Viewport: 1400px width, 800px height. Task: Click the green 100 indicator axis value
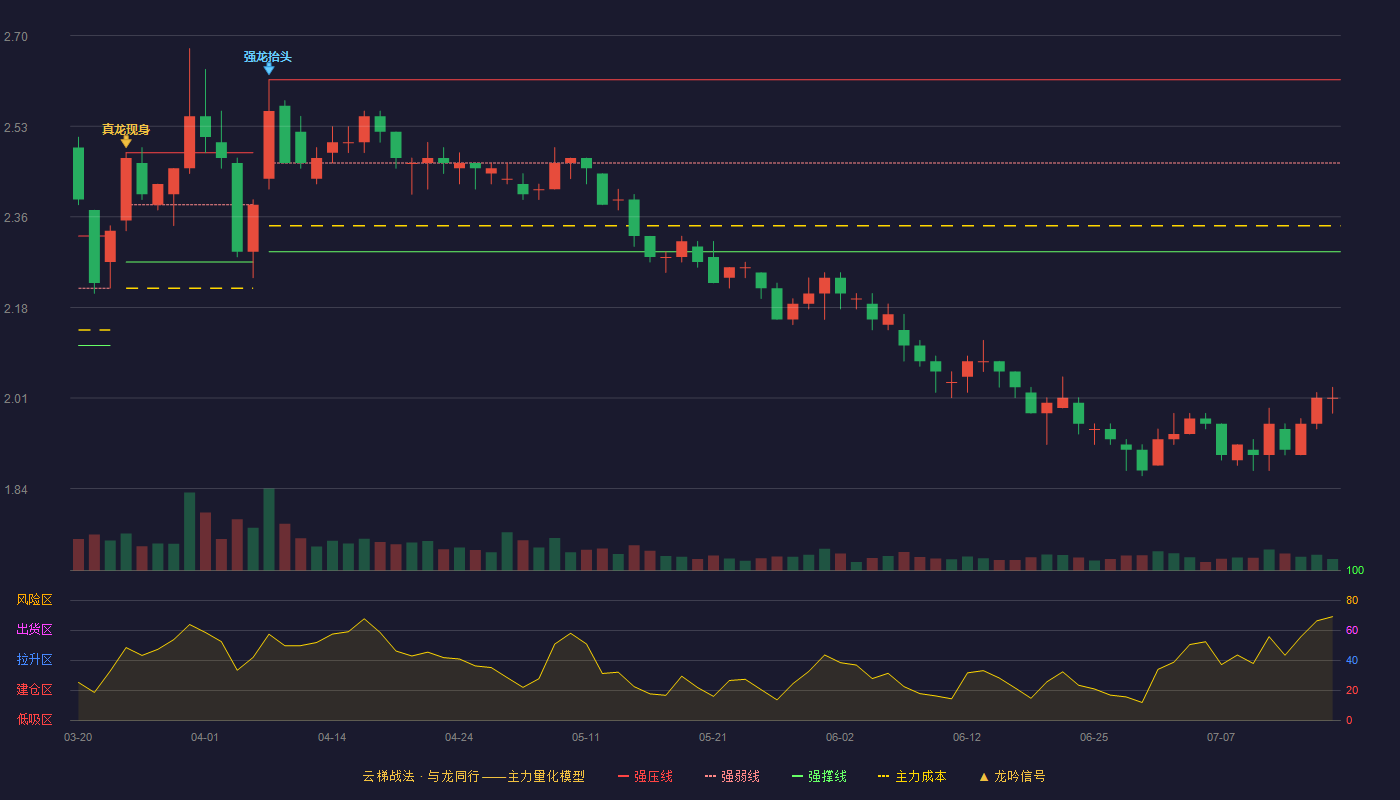[x=1355, y=571]
